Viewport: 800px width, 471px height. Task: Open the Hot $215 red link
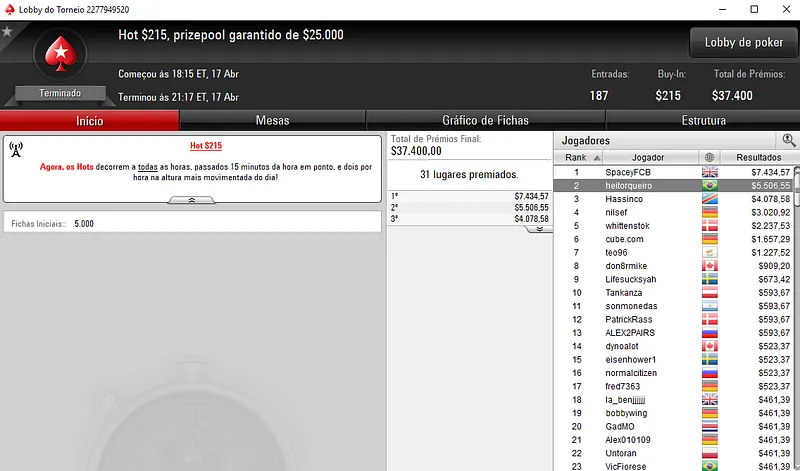(206, 145)
